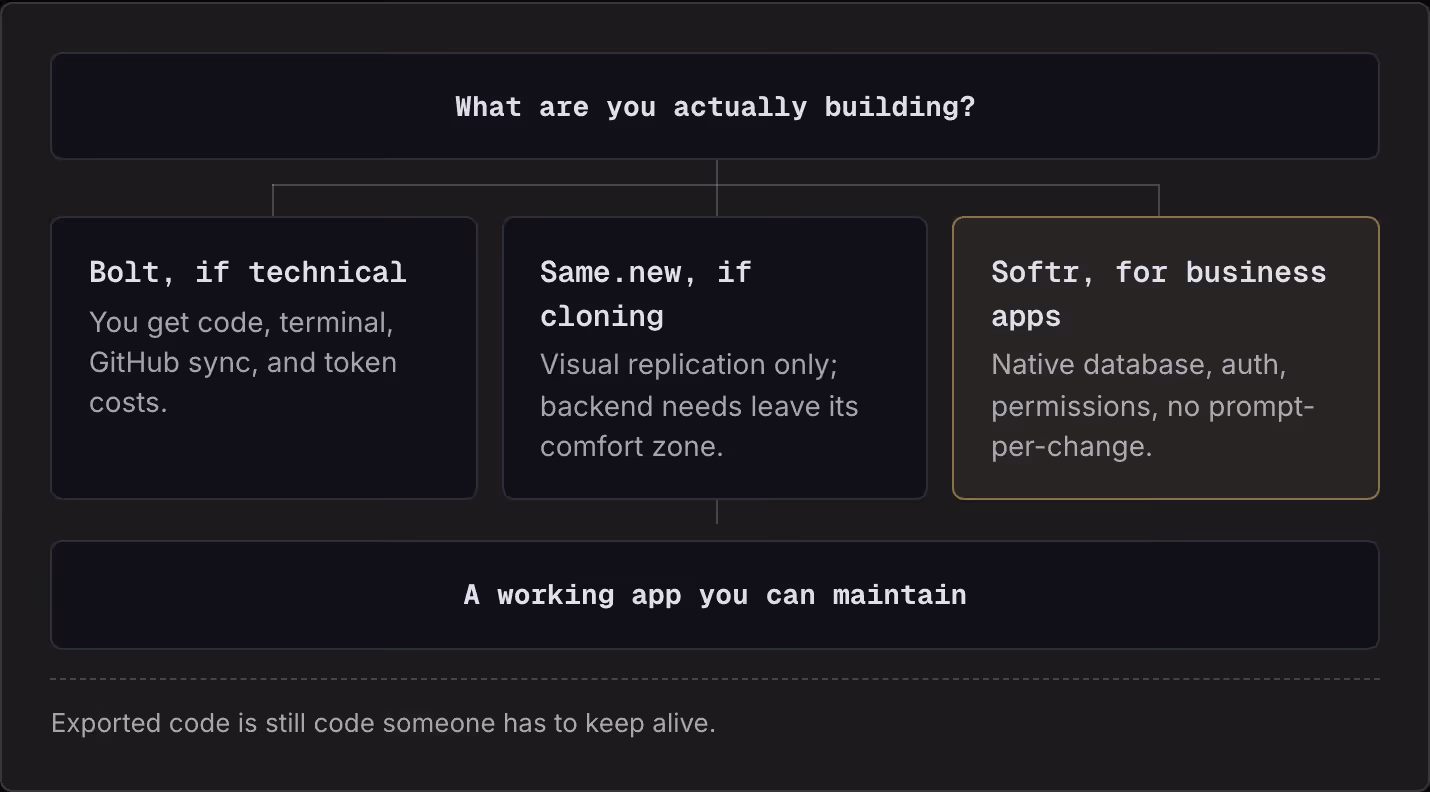1430x792 pixels.
Task: Click the "Softr, for business apps" heading
Action: [1159, 294]
